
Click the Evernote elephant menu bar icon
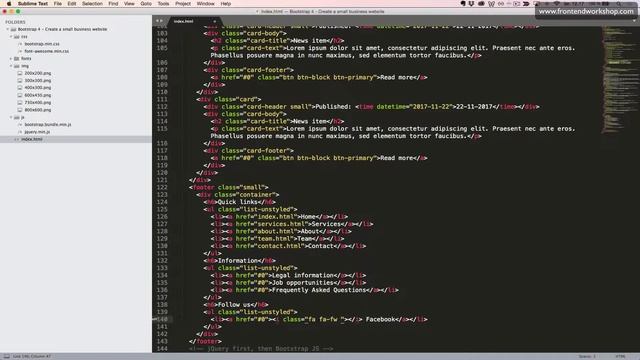coord(463,4)
